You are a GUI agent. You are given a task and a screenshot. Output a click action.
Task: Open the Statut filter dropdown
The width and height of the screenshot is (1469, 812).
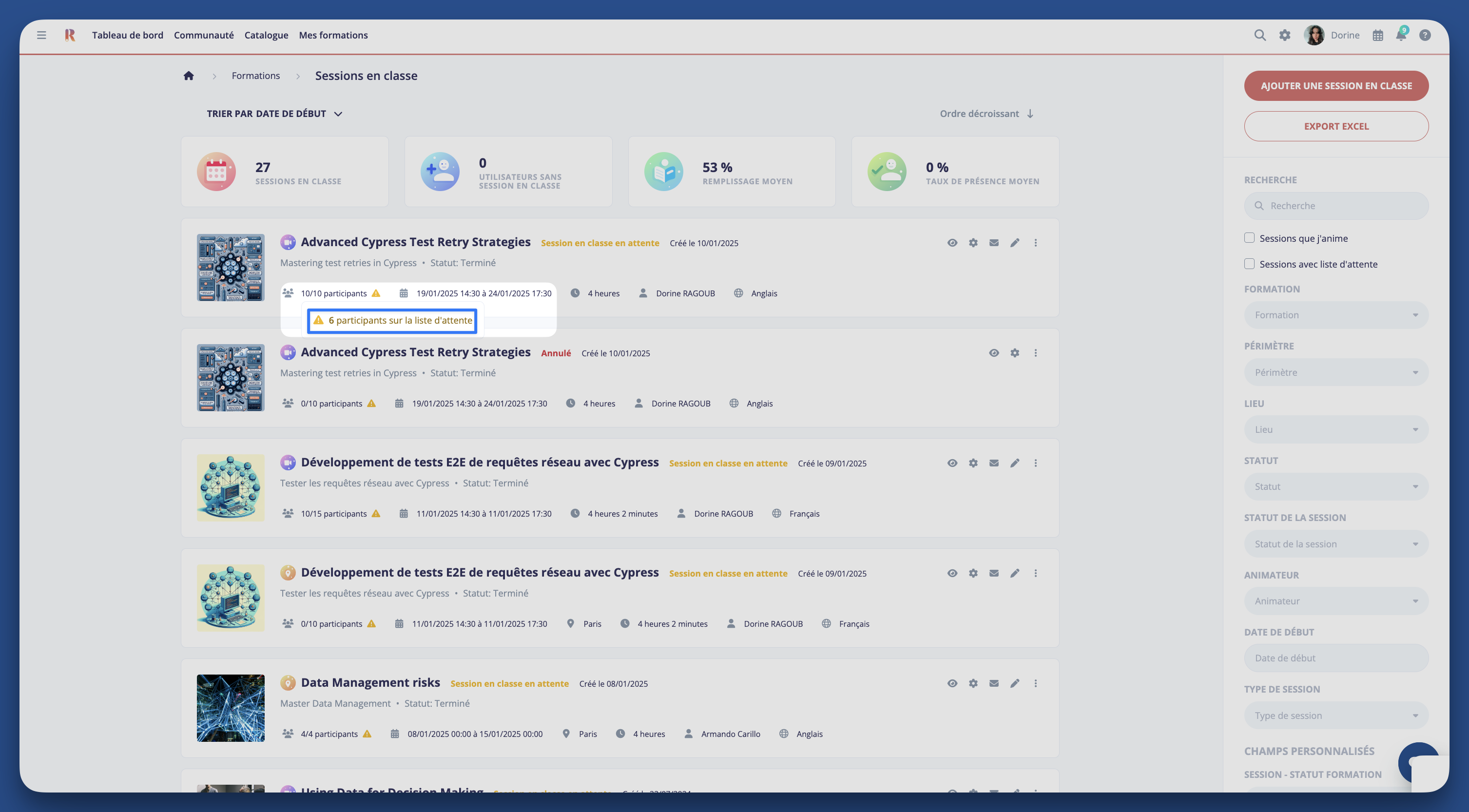(x=1335, y=486)
